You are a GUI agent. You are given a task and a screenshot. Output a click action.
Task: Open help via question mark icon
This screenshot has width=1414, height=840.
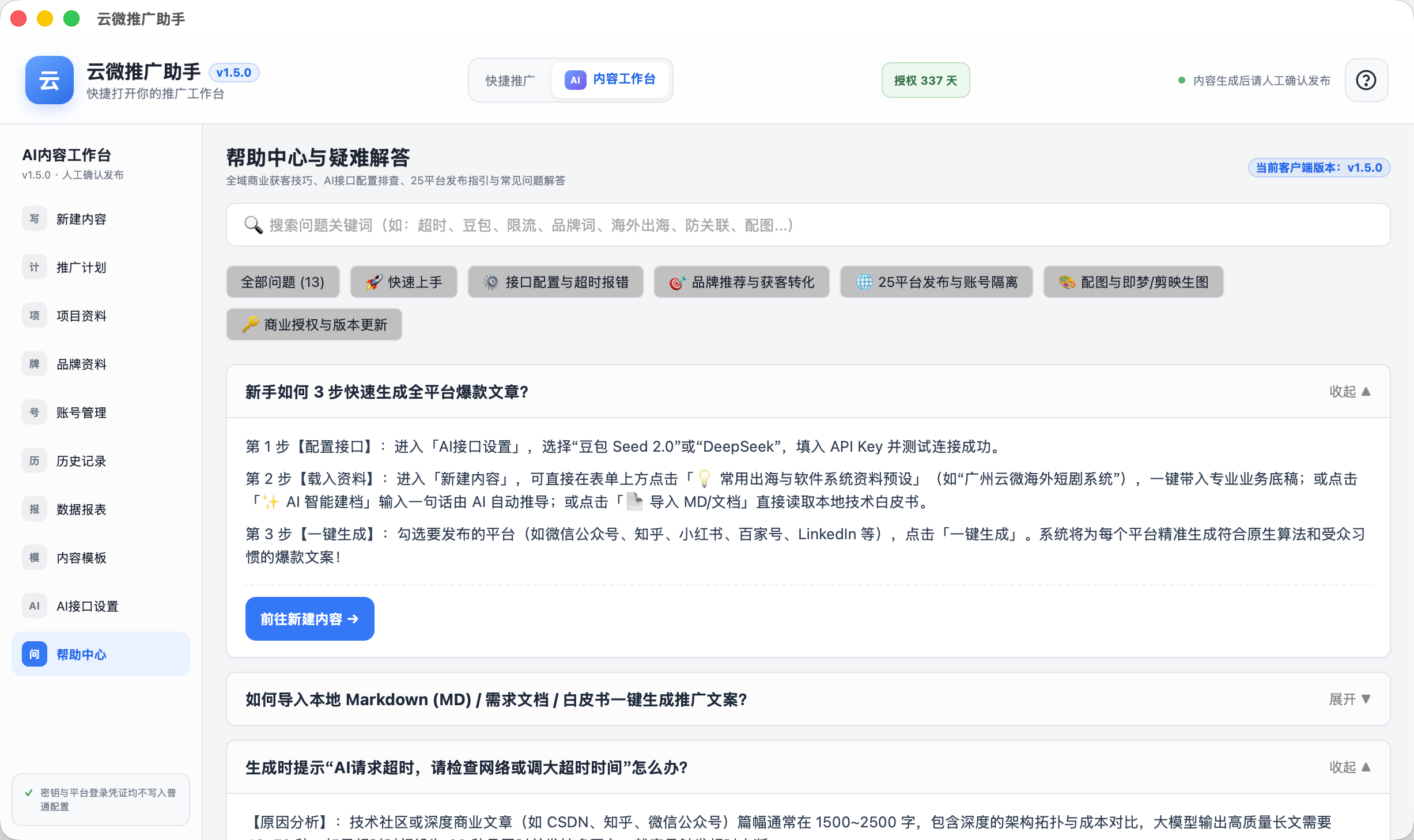pos(1366,80)
